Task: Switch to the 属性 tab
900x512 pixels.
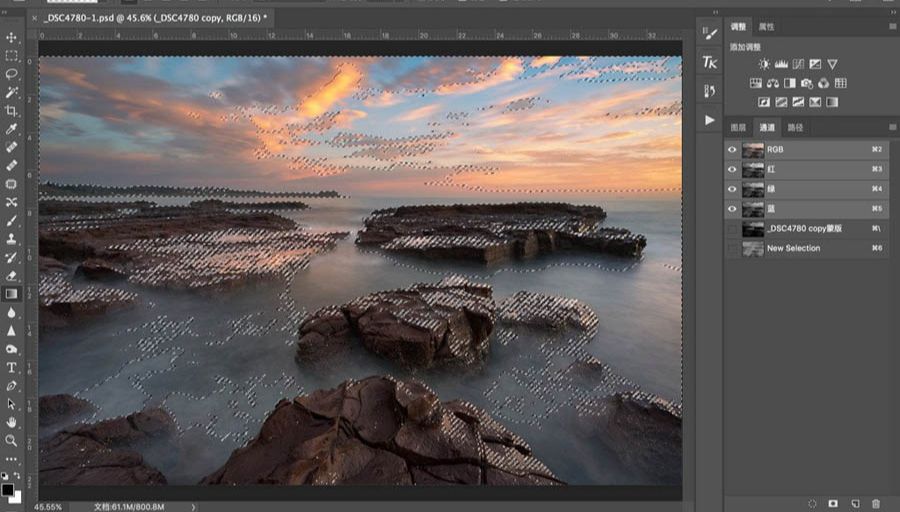Action: point(766,26)
